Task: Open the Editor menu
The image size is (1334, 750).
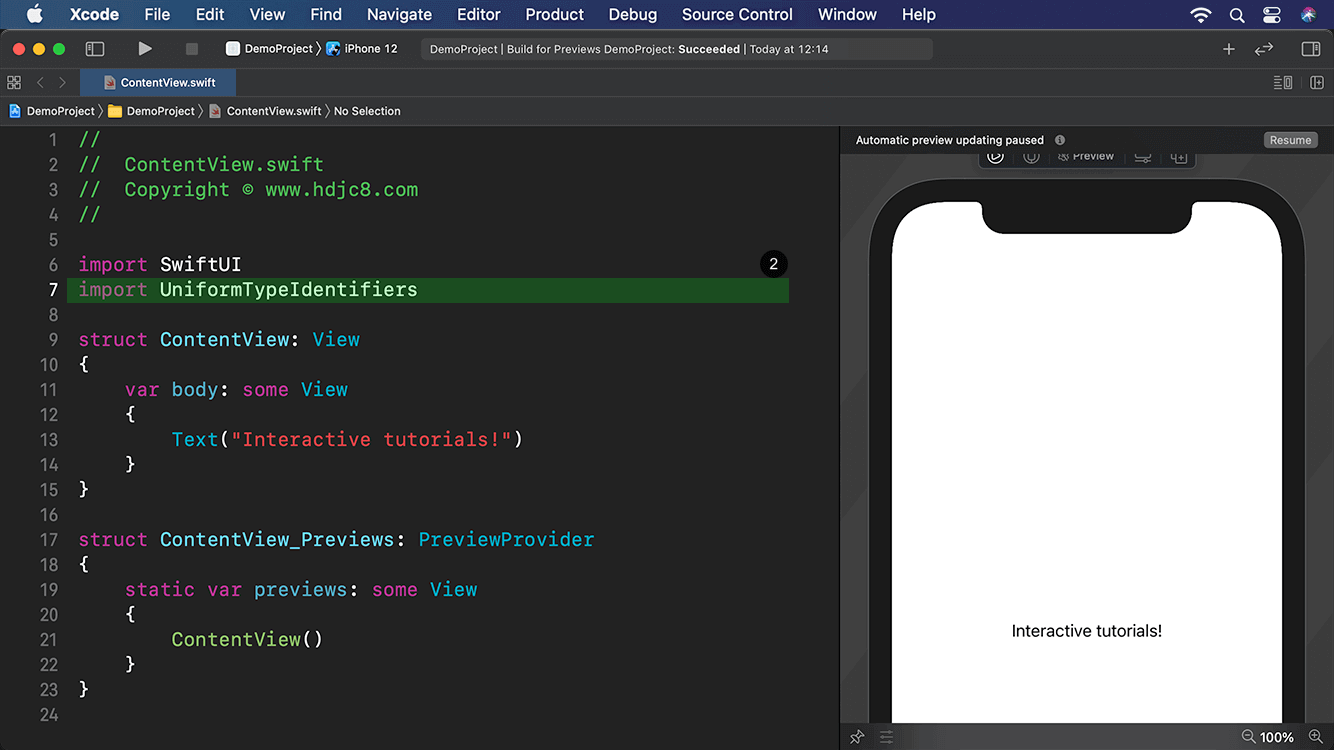Action: pyautogui.click(x=479, y=14)
